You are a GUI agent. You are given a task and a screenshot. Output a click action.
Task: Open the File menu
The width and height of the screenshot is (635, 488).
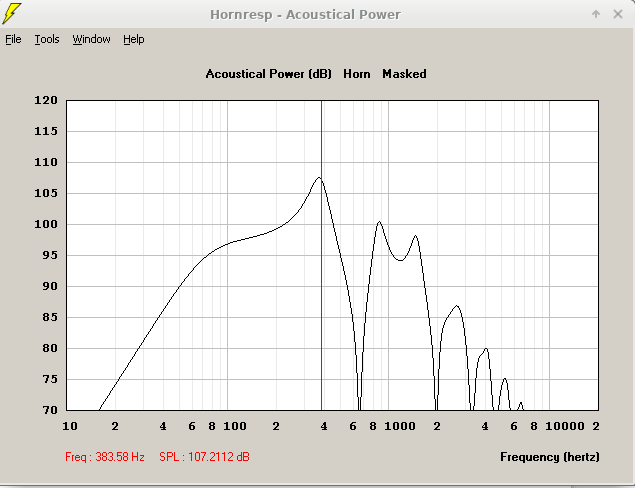click(13, 39)
